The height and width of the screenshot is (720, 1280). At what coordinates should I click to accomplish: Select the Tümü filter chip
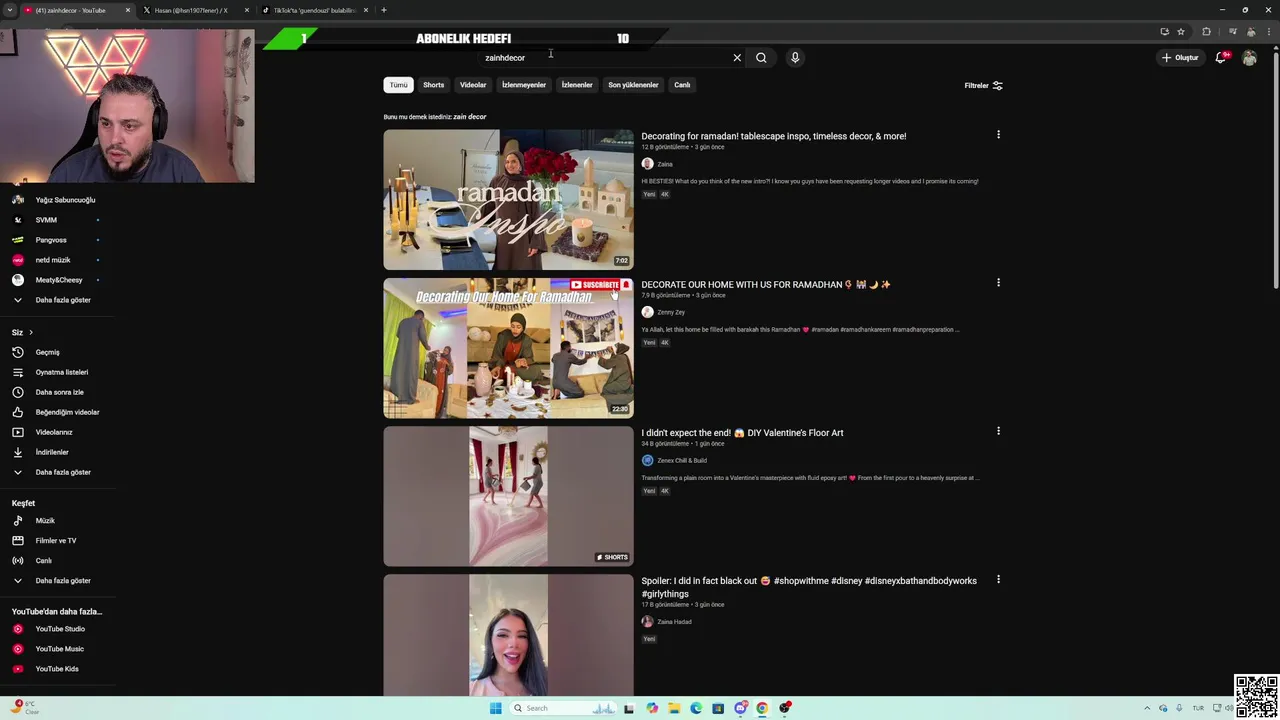coord(398,85)
